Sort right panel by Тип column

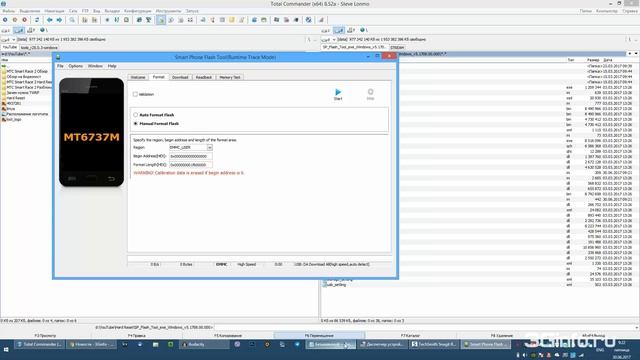pyautogui.click(x=570, y=60)
